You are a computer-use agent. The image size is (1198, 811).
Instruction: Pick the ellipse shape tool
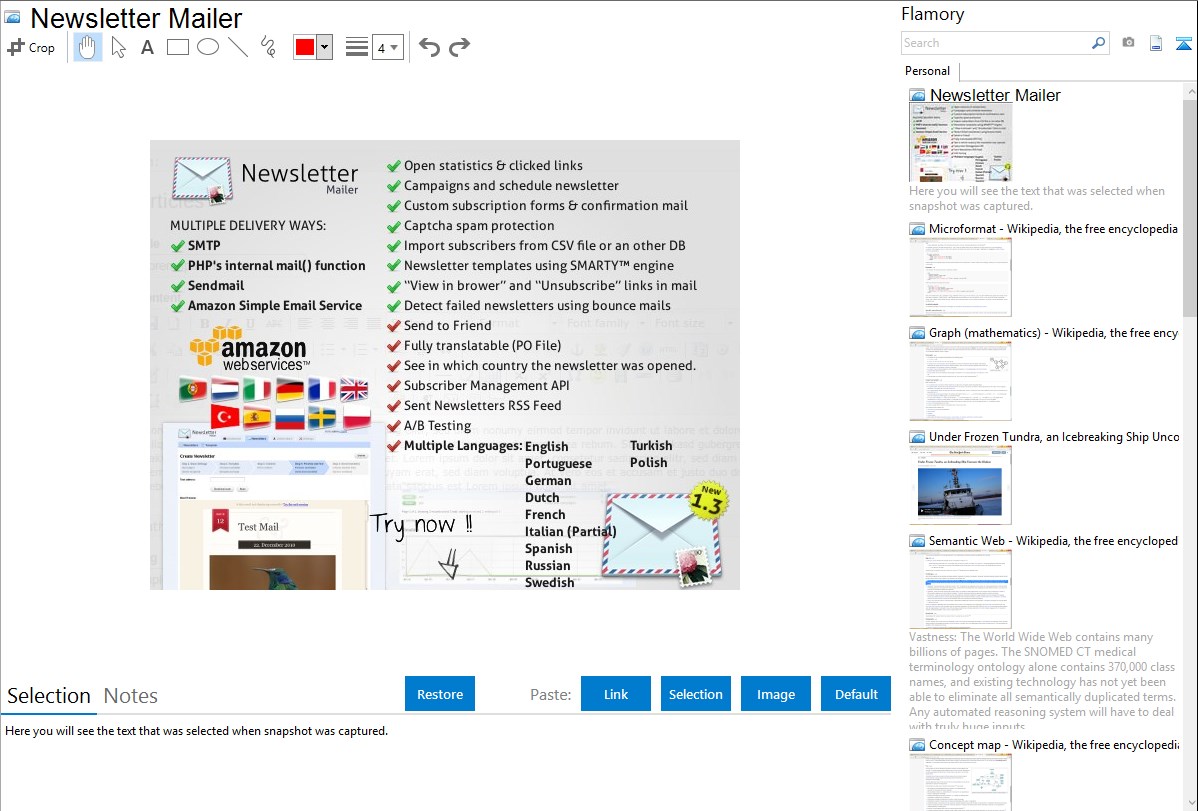(208, 47)
